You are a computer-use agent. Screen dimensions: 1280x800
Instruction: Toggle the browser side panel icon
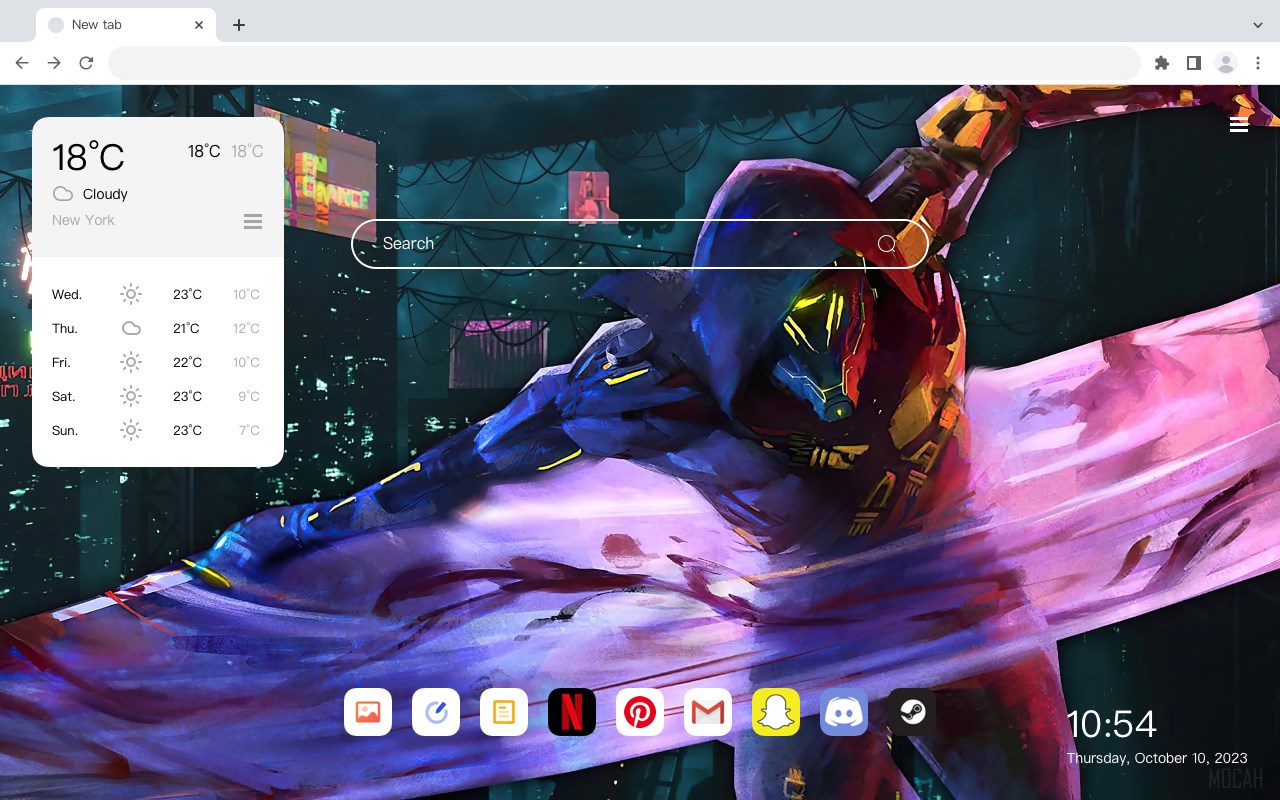(1193, 63)
